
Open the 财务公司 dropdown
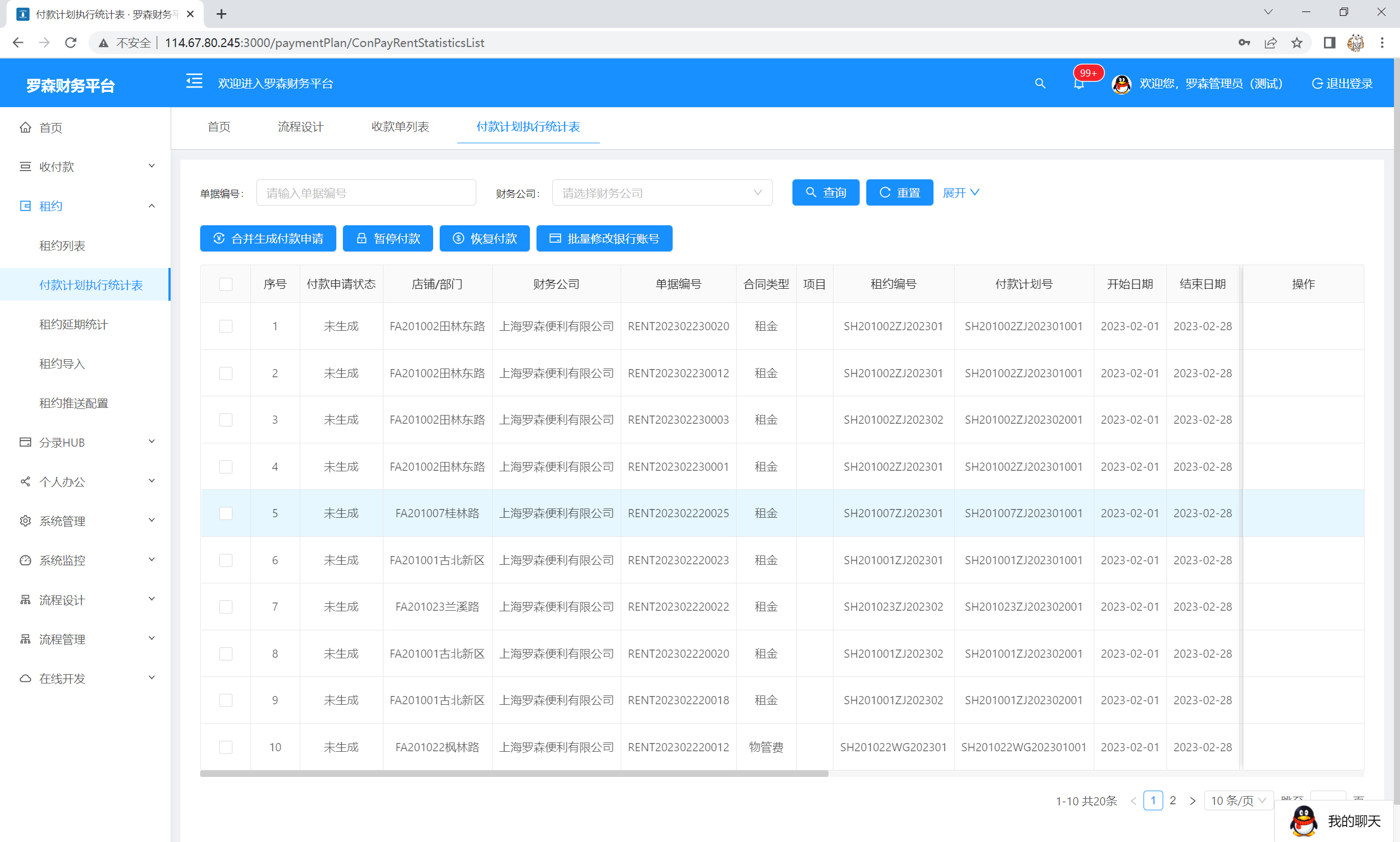[x=662, y=193]
